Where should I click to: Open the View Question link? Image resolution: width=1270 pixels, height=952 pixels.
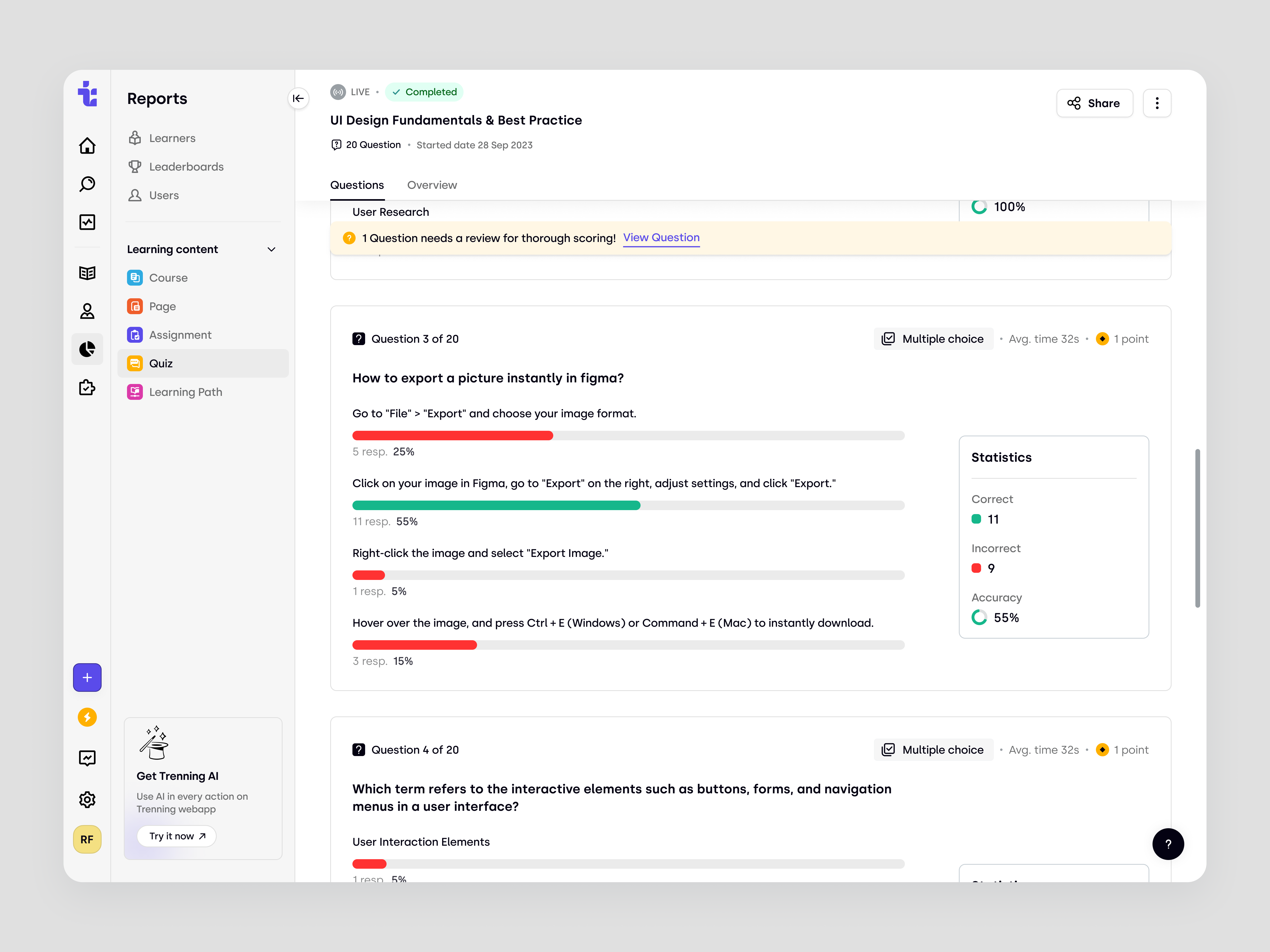pos(661,237)
